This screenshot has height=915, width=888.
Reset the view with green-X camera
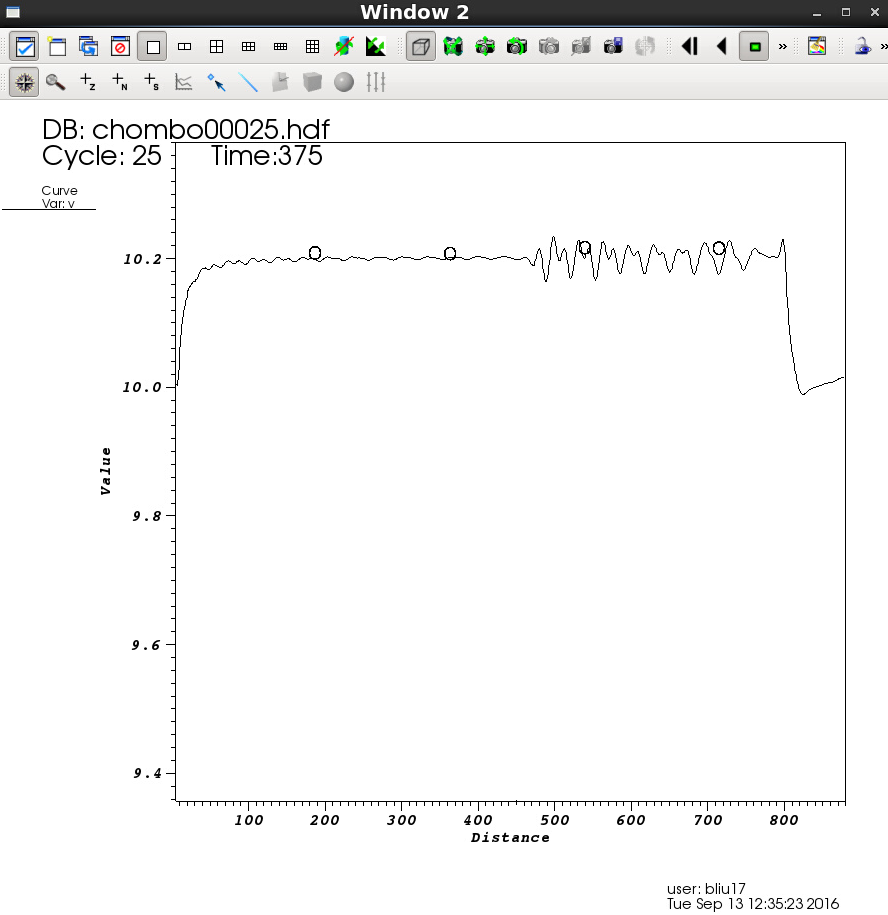click(x=453, y=47)
